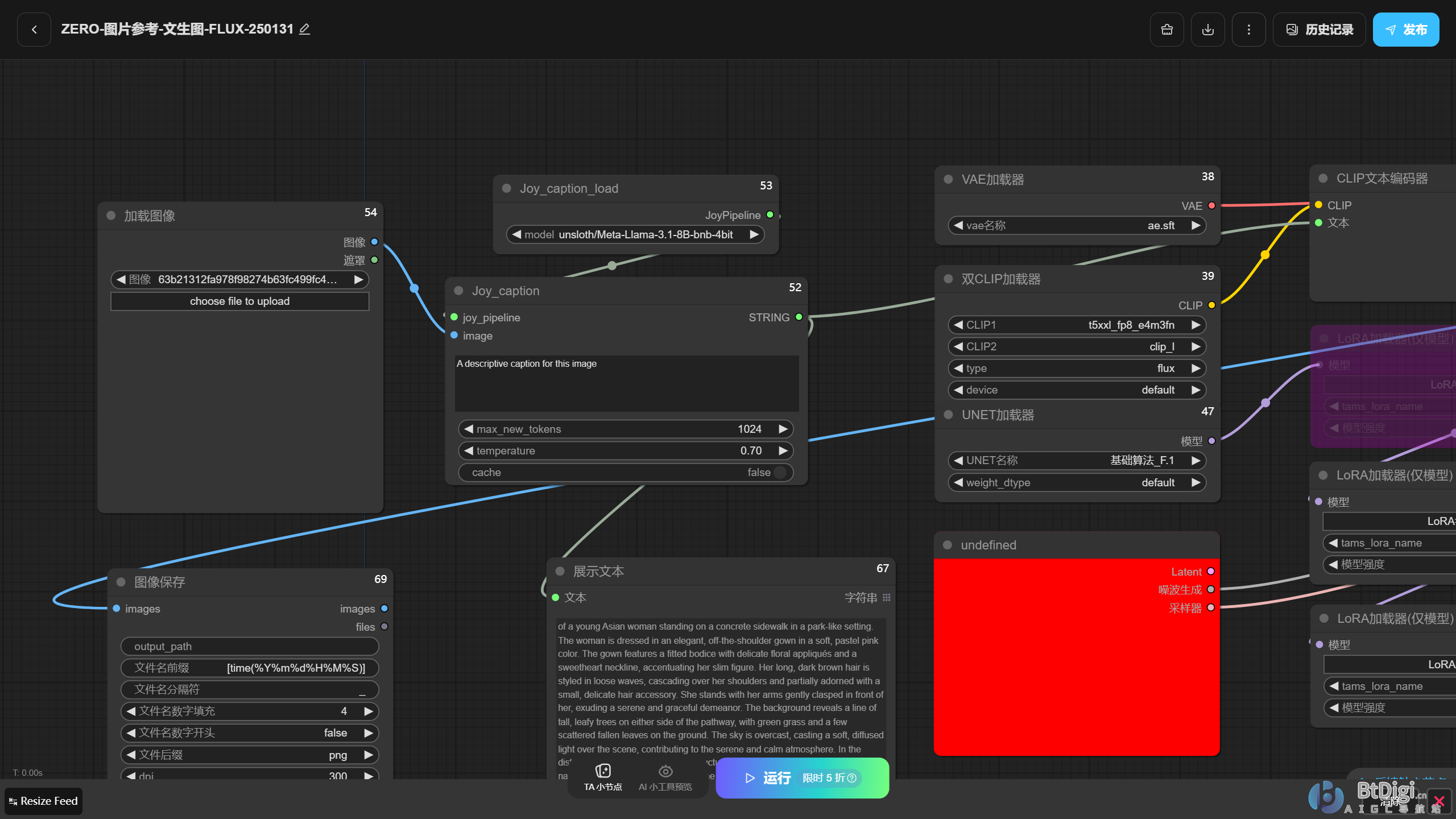The image size is (1456, 819).
Task: Decrease temperature with left arrow
Action: (469, 450)
